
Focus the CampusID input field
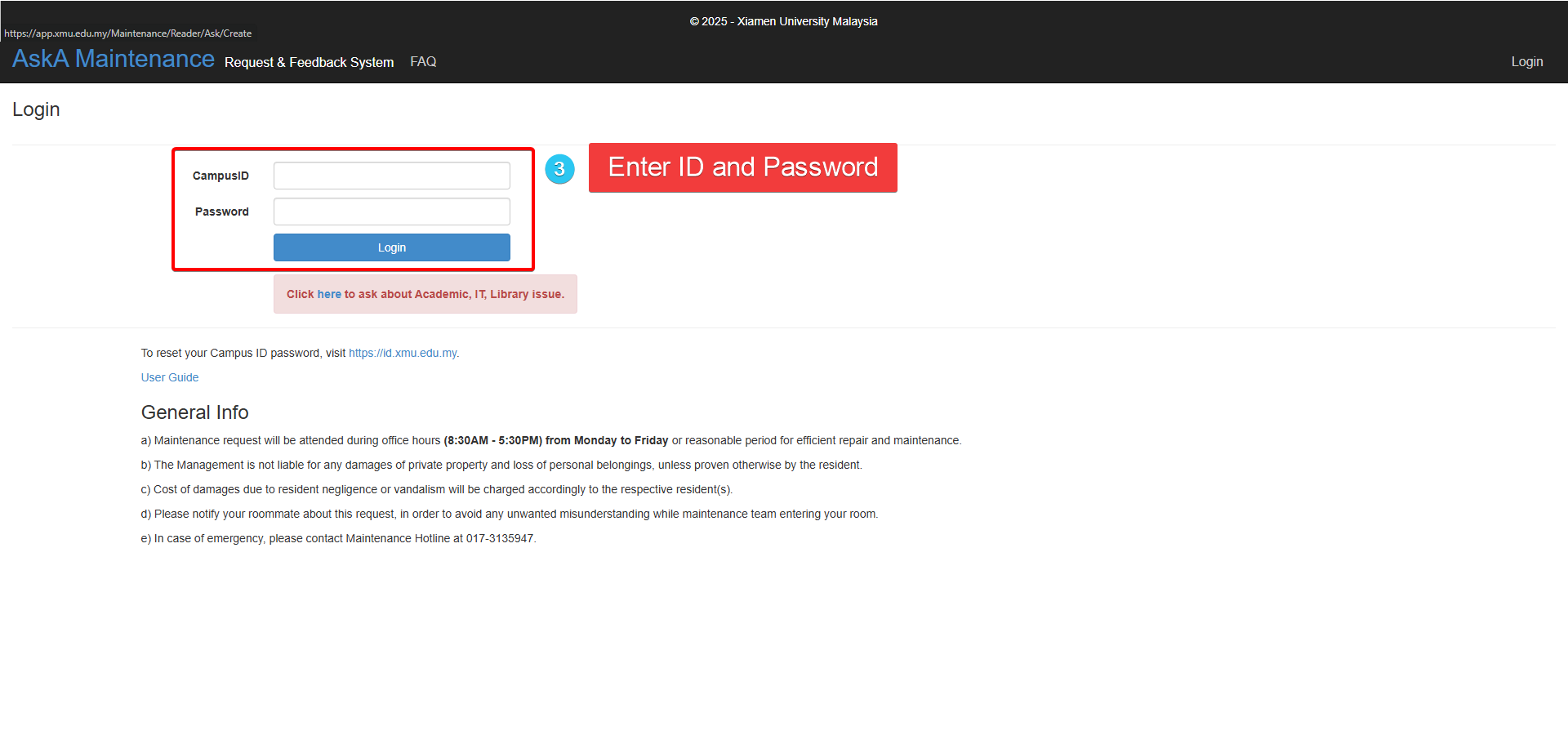pyautogui.click(x=391, y=176)
